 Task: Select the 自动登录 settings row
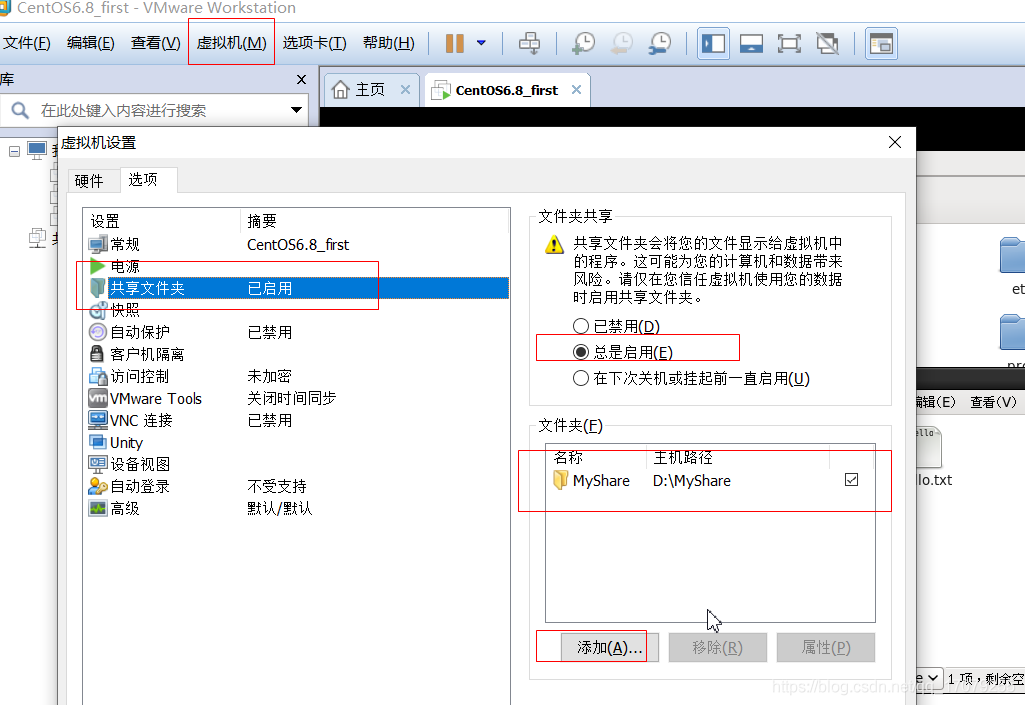coord(298,487)
